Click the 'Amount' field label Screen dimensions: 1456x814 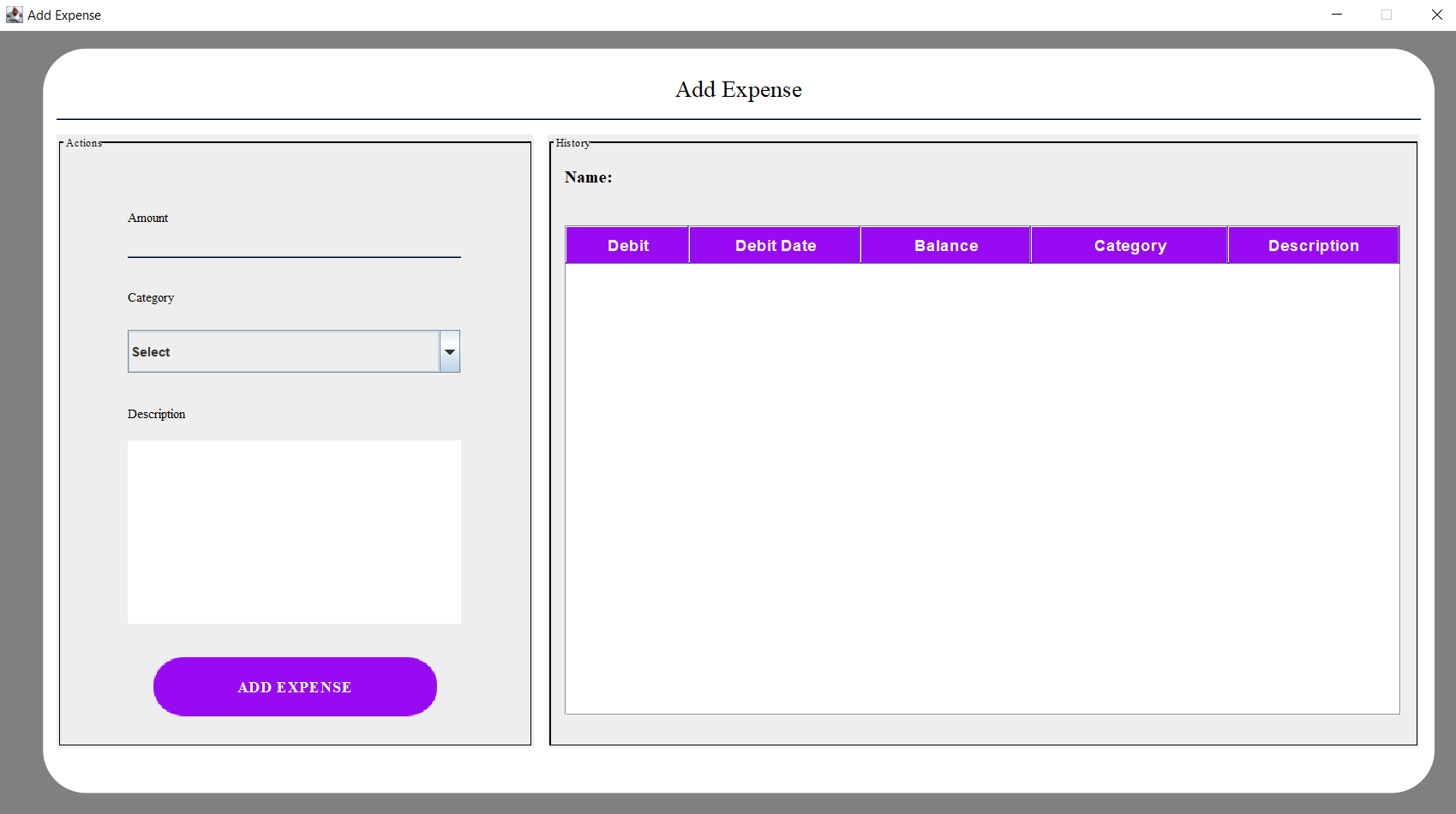pyautogui.click(x=147, y=218)
